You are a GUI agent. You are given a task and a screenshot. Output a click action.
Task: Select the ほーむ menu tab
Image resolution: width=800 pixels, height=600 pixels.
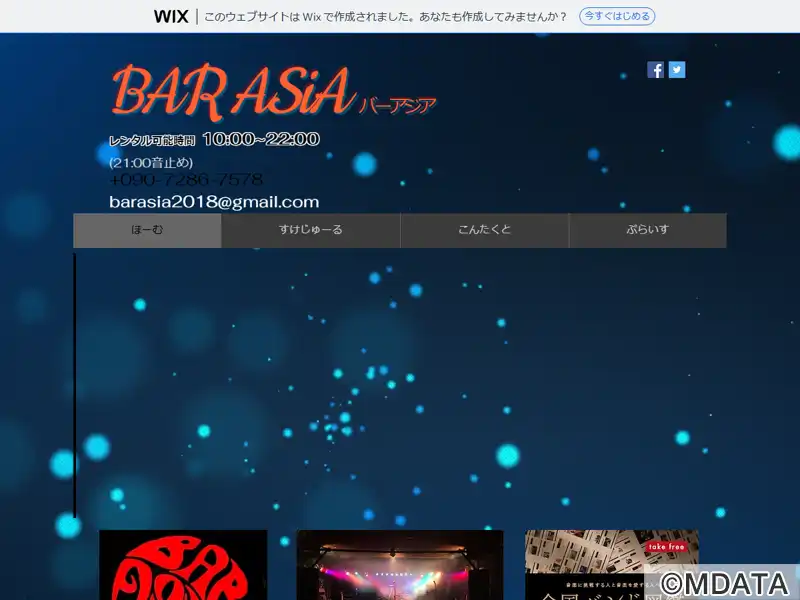click(147, 230)
